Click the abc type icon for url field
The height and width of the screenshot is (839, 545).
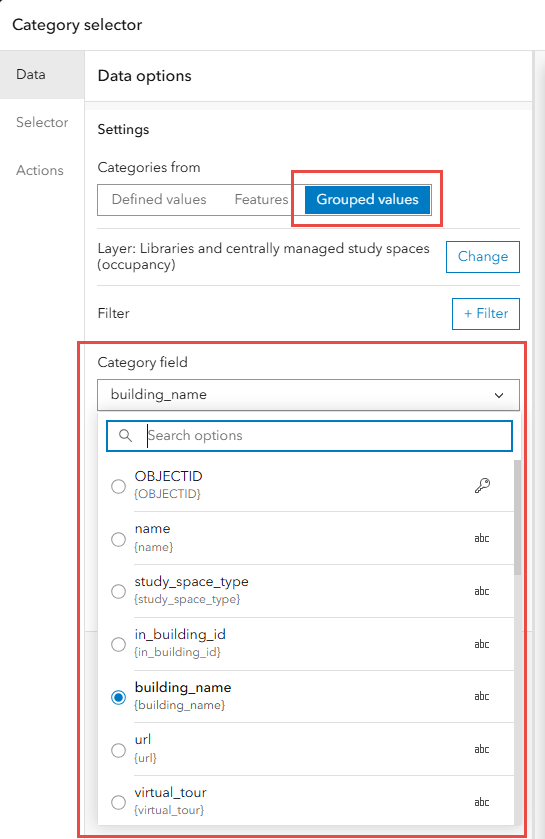482,749
